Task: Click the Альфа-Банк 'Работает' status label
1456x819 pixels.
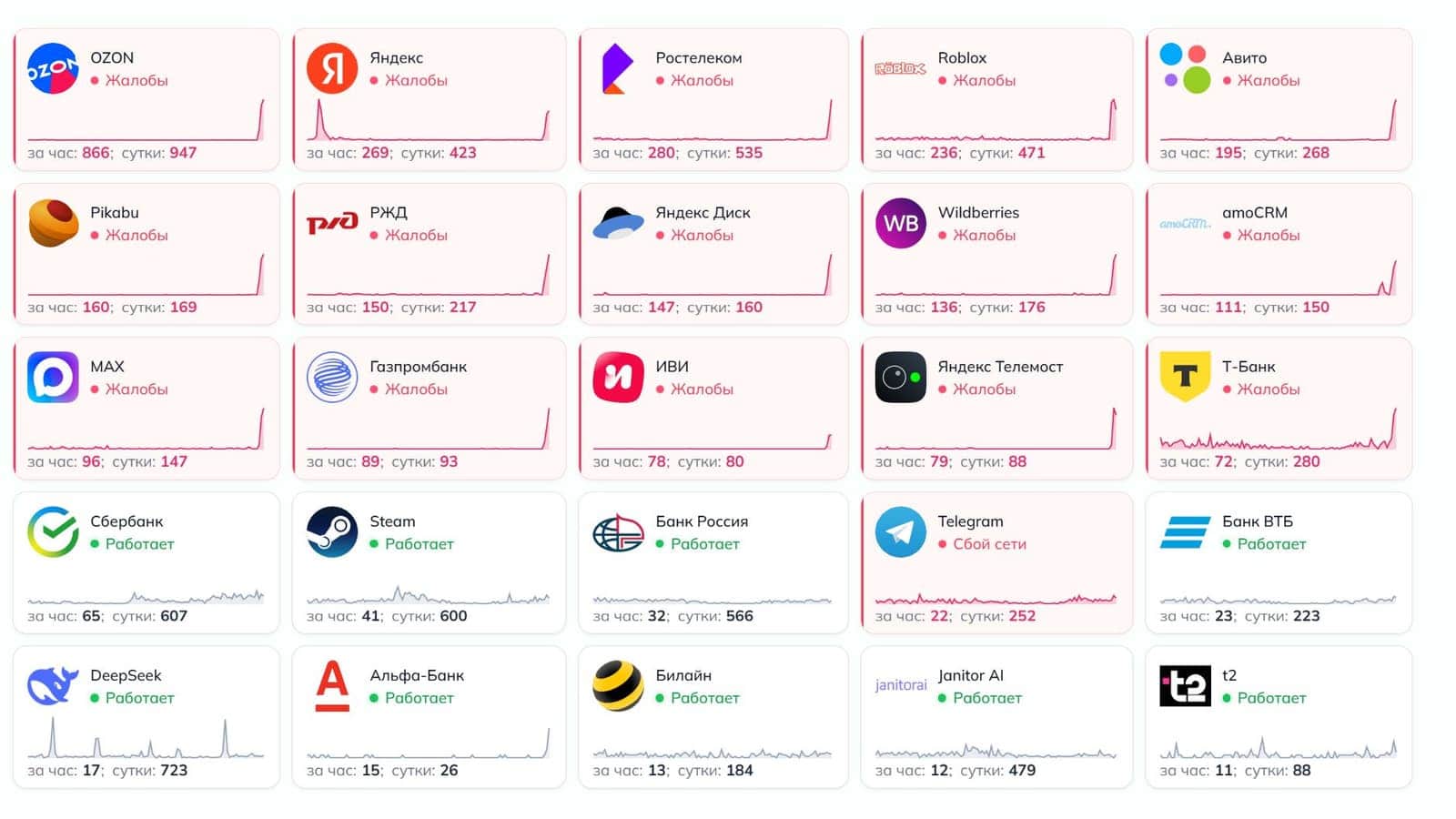Action: [419, 698]
